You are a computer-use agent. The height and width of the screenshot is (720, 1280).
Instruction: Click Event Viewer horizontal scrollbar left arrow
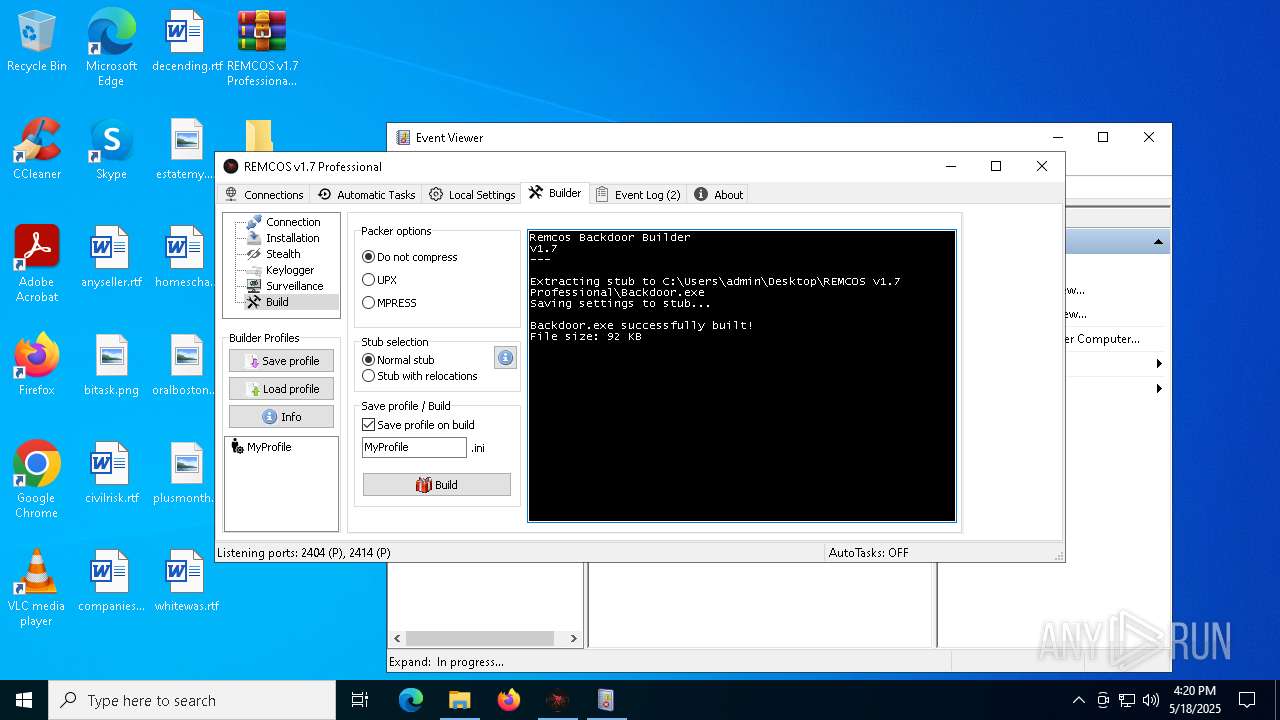click(x=397, y=638)
